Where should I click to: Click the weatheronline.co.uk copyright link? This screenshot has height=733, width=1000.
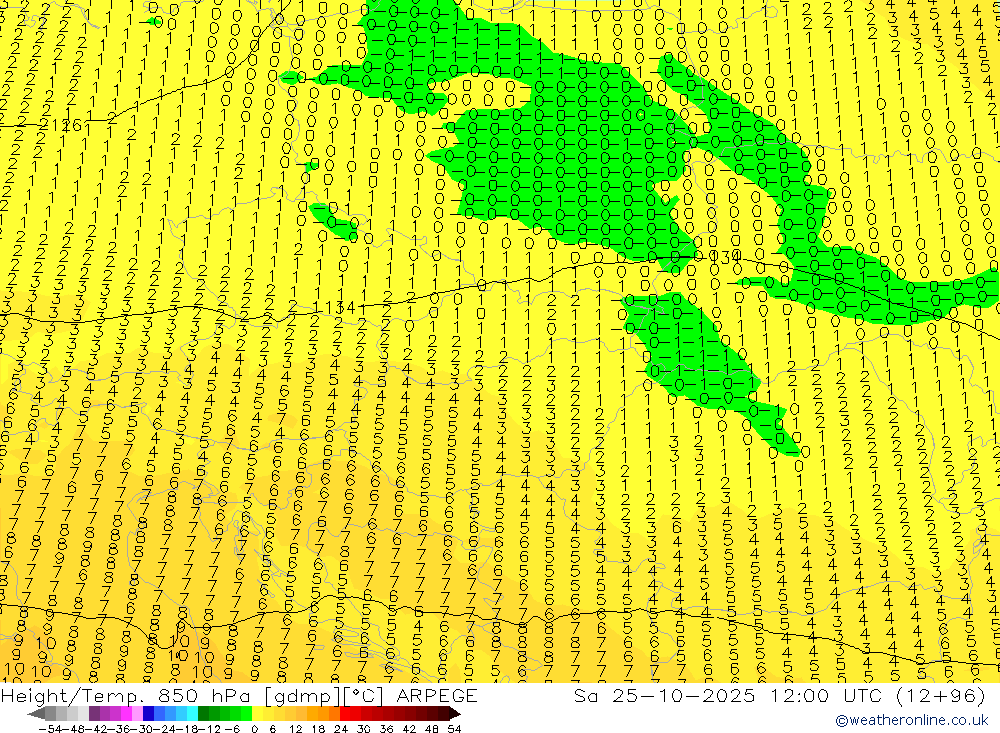(x=911, y=720)
